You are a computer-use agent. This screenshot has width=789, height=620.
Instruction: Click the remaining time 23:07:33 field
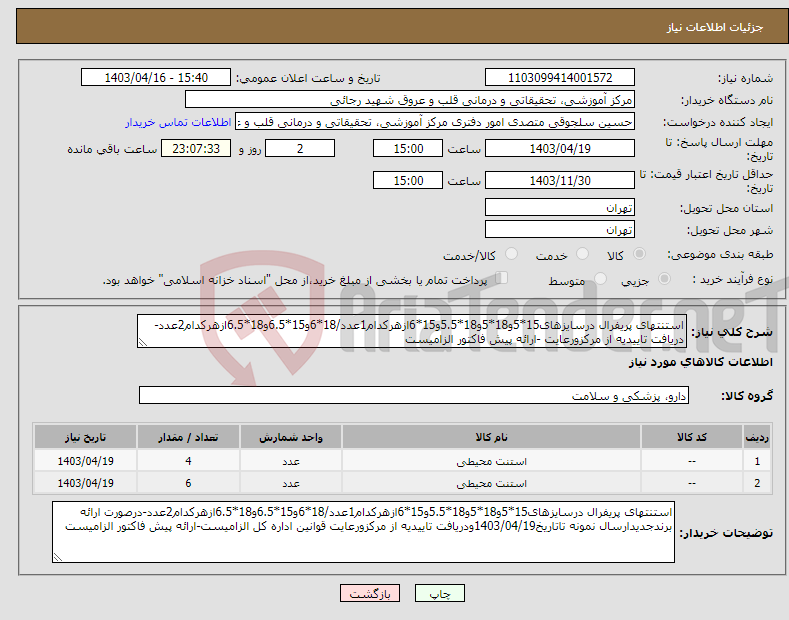[x=196, y=148]
